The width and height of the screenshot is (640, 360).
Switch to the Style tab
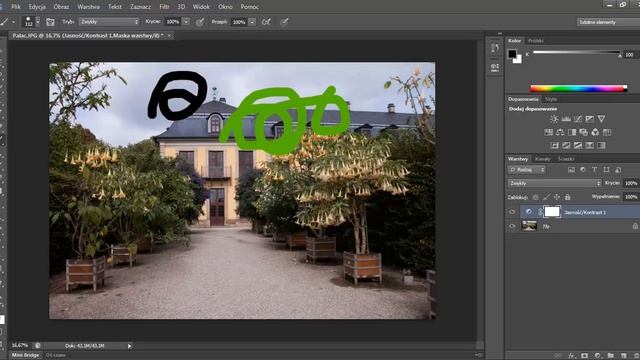tap(551, 99)
